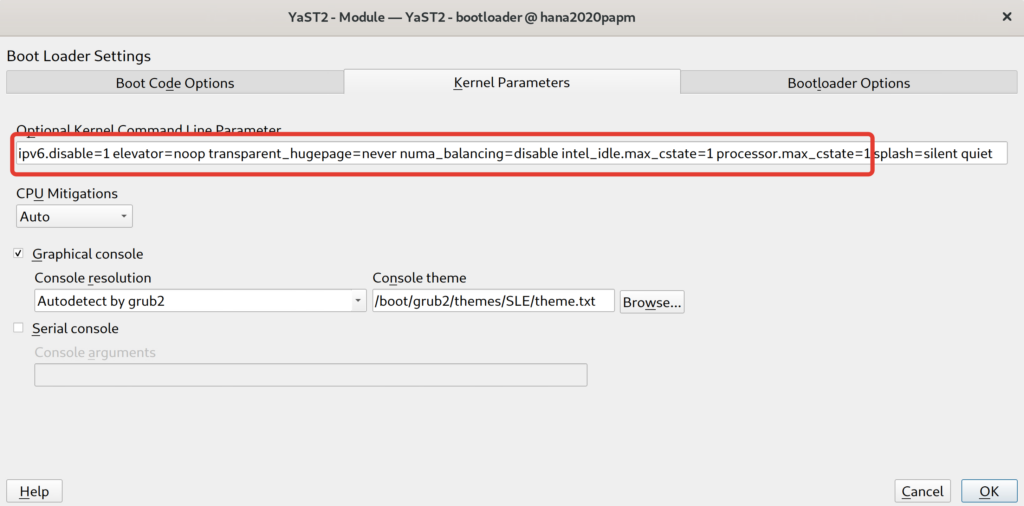Click the Console arguments text field

(x=310, y=375)
